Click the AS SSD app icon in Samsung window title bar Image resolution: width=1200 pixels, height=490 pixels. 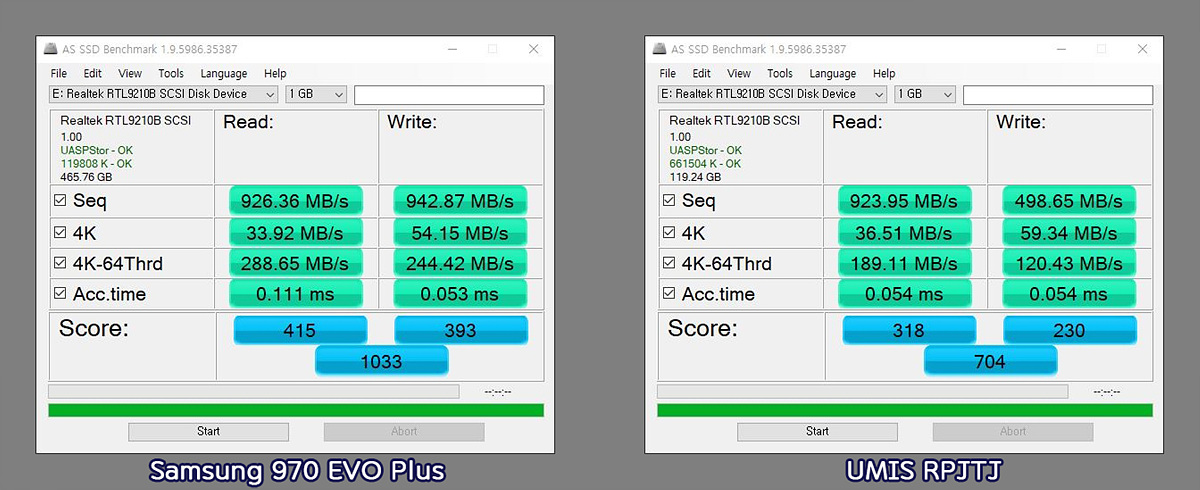[x=50, y=49]
